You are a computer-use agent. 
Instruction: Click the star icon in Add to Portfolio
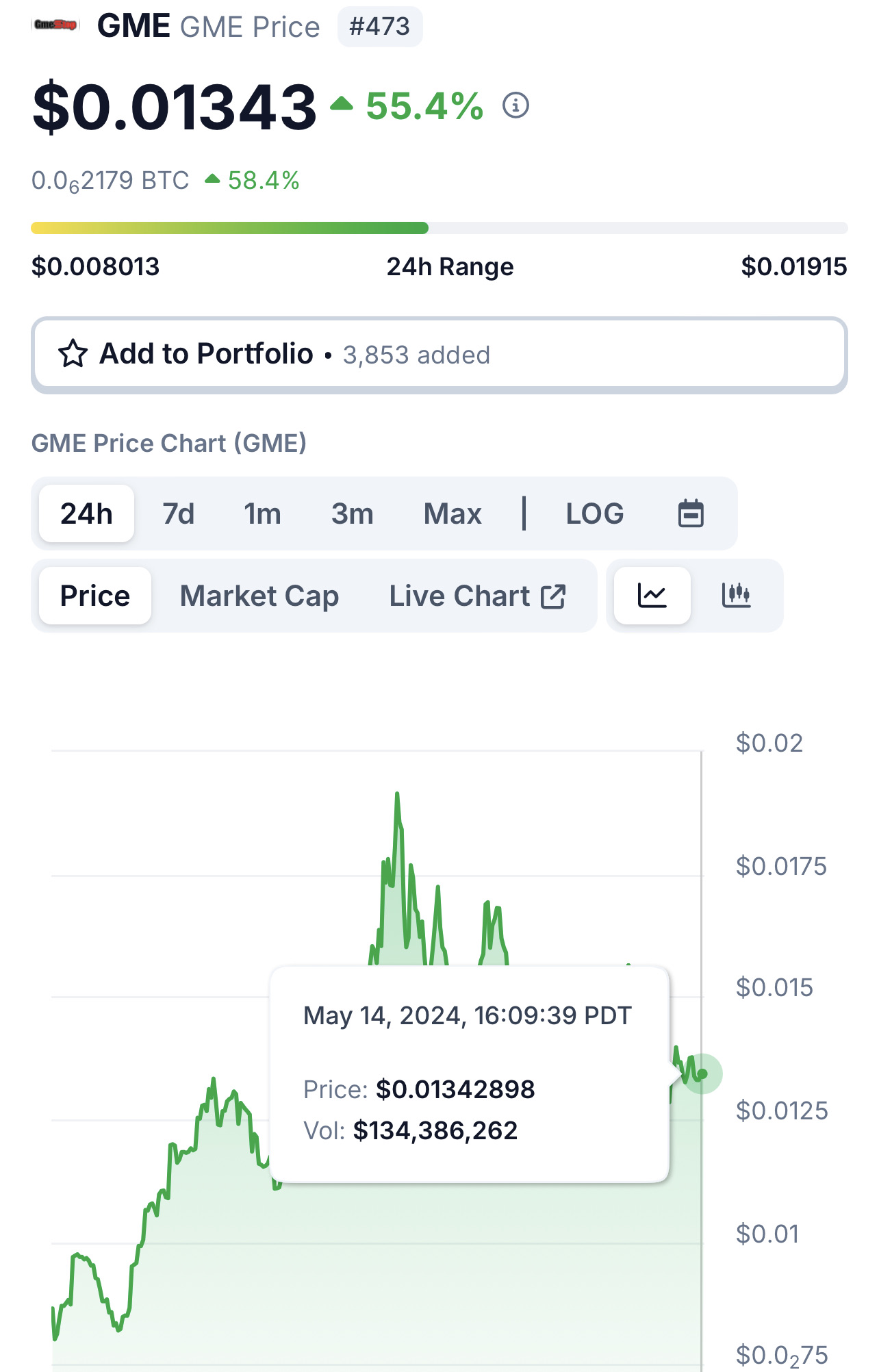[x=73, y=354]
